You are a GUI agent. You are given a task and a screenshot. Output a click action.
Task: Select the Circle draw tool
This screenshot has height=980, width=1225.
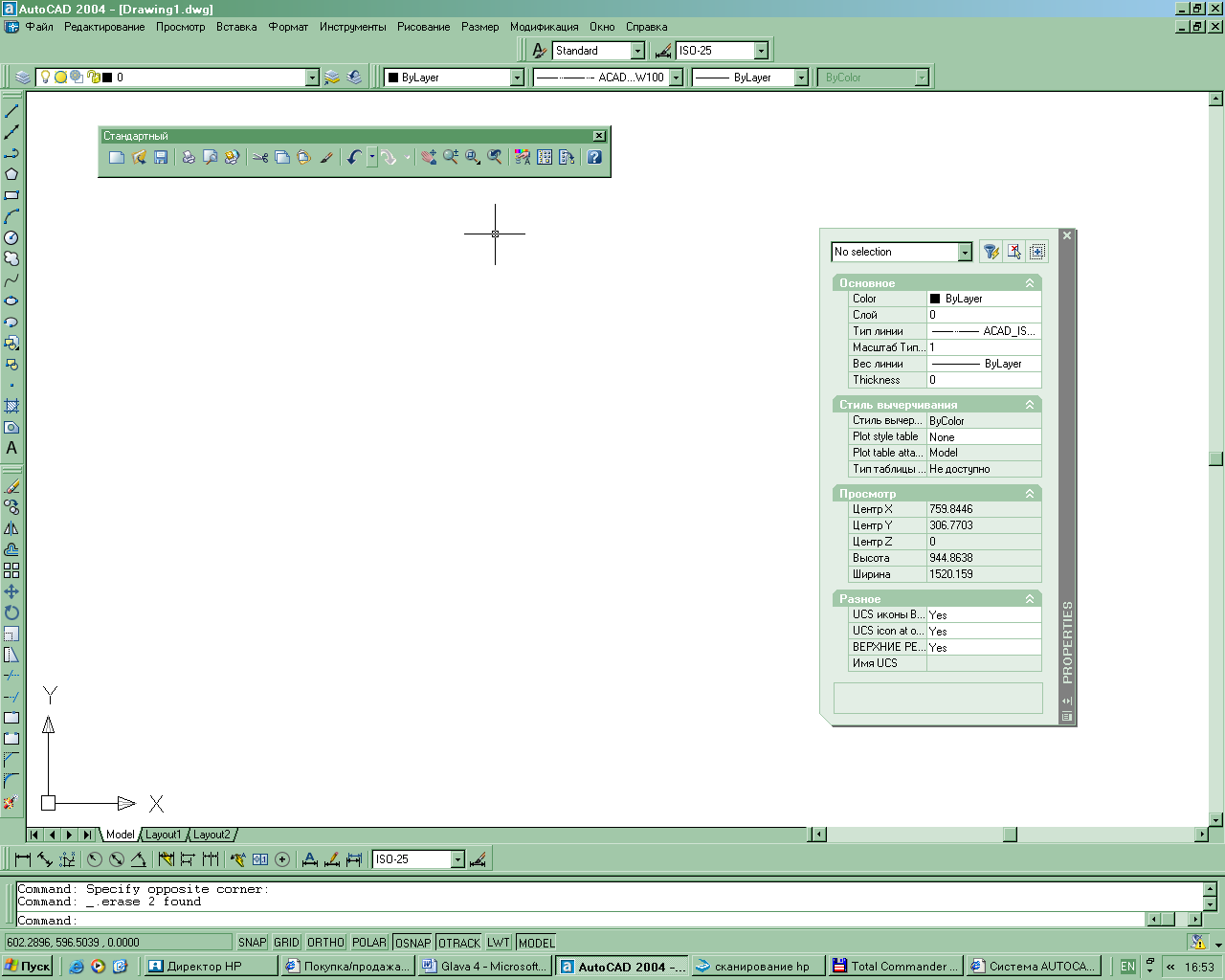pos(11,237)
